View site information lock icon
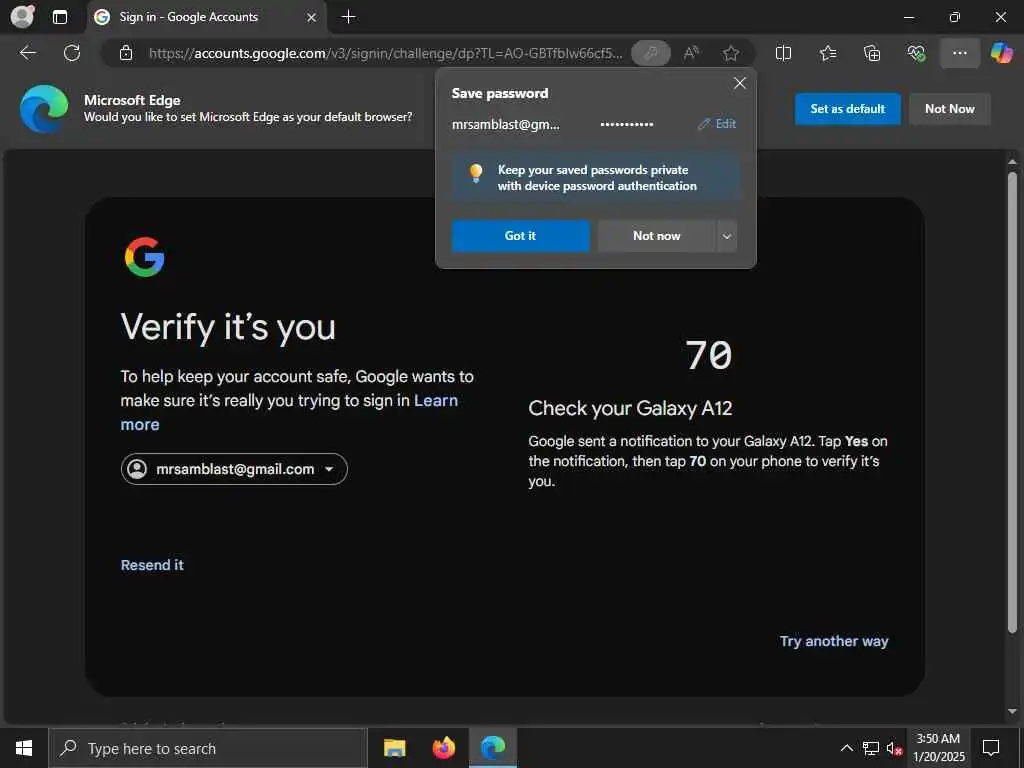 [126, 53]
